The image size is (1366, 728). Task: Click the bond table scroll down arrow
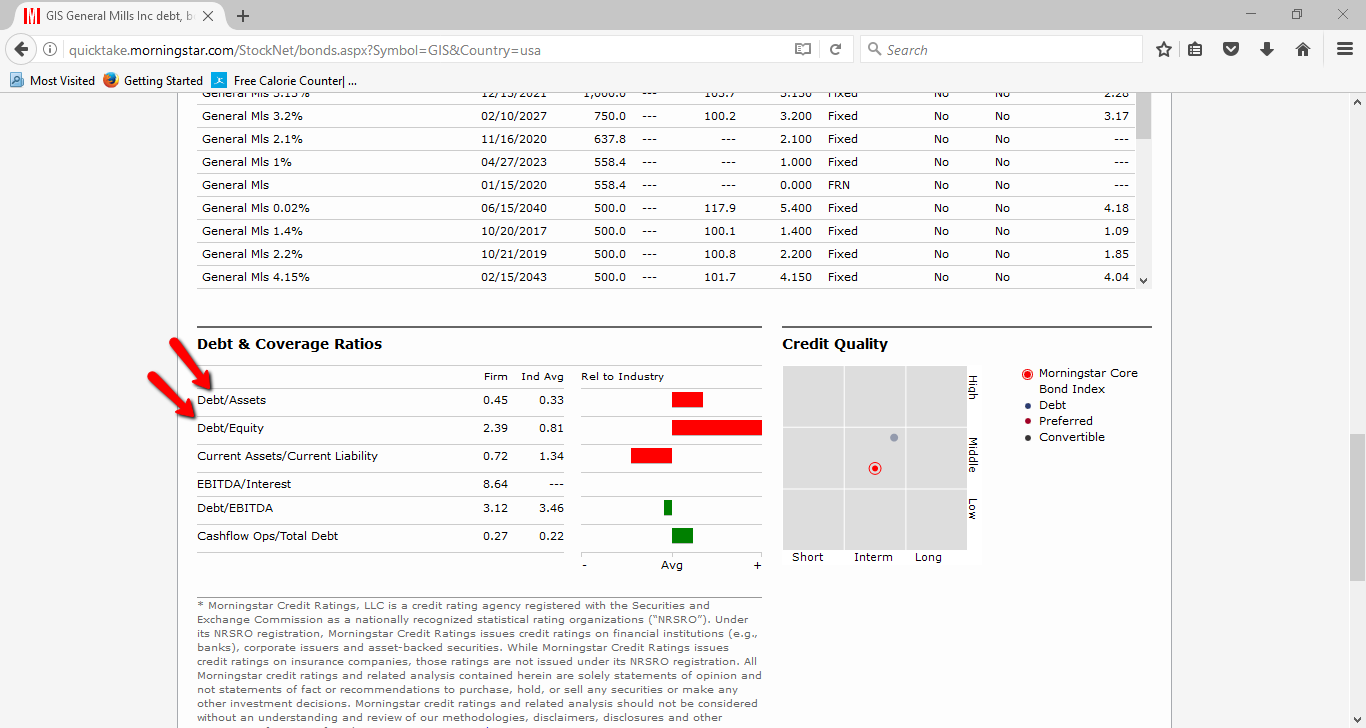coord(1144,281)
